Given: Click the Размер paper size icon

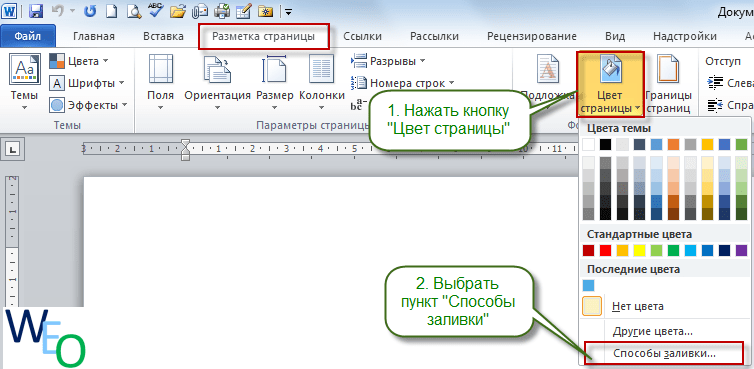Looking at the screenshot, I should click(x=274, y=69).
